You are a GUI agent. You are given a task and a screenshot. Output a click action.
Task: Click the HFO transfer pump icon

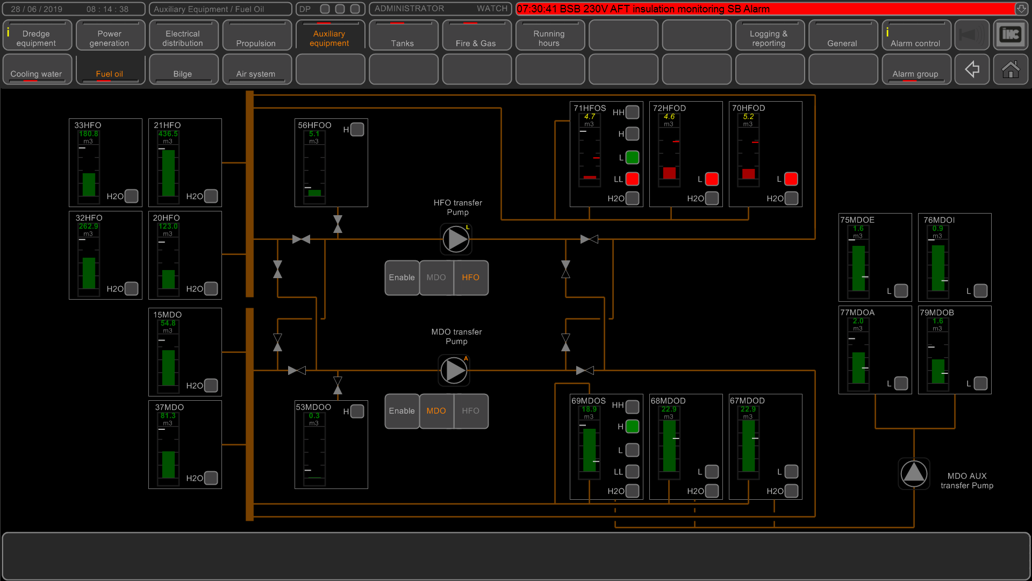pyautogui.click(x=456, y=239)
